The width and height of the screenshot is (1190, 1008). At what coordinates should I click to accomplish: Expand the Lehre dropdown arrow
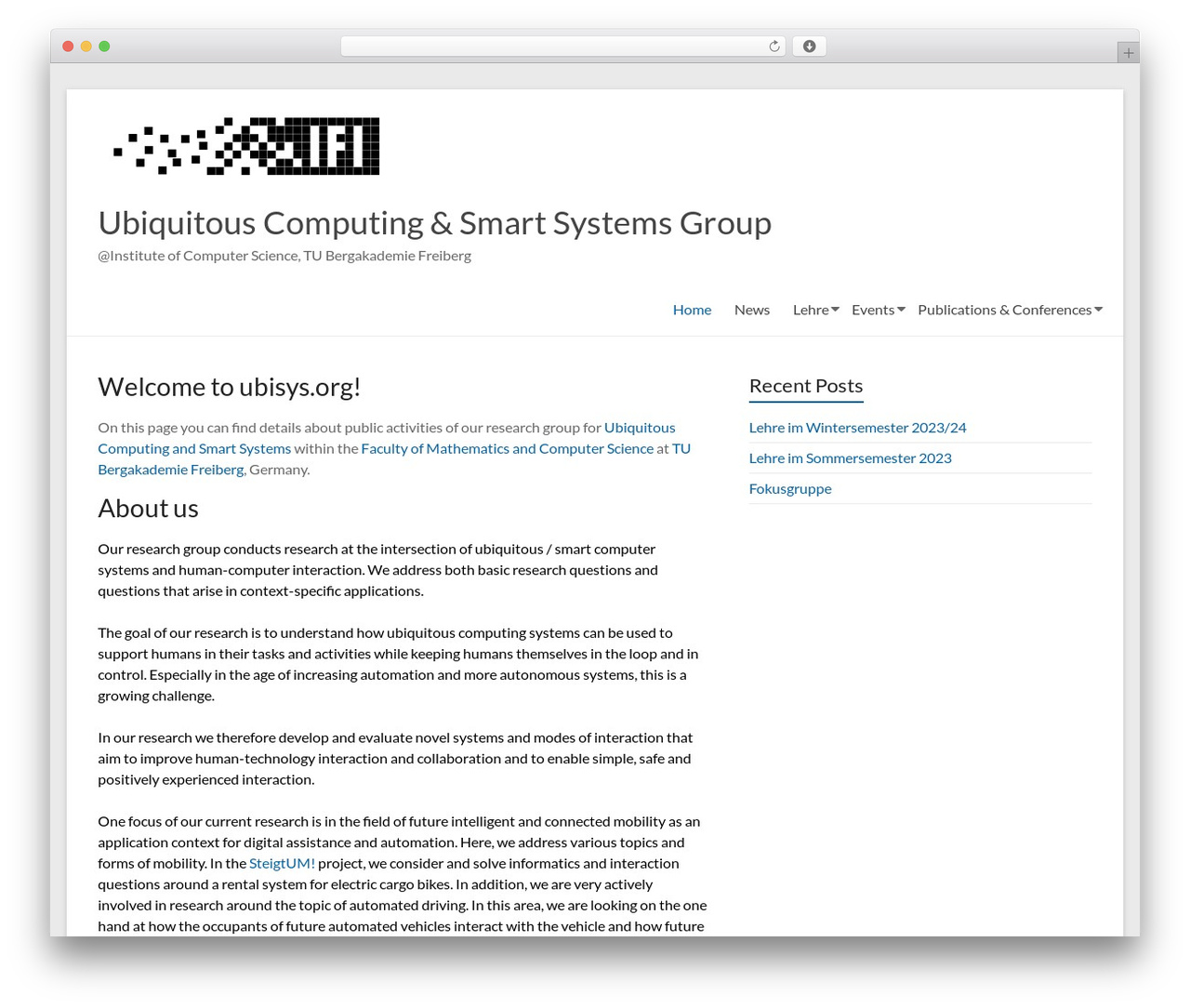coord(835,310)
